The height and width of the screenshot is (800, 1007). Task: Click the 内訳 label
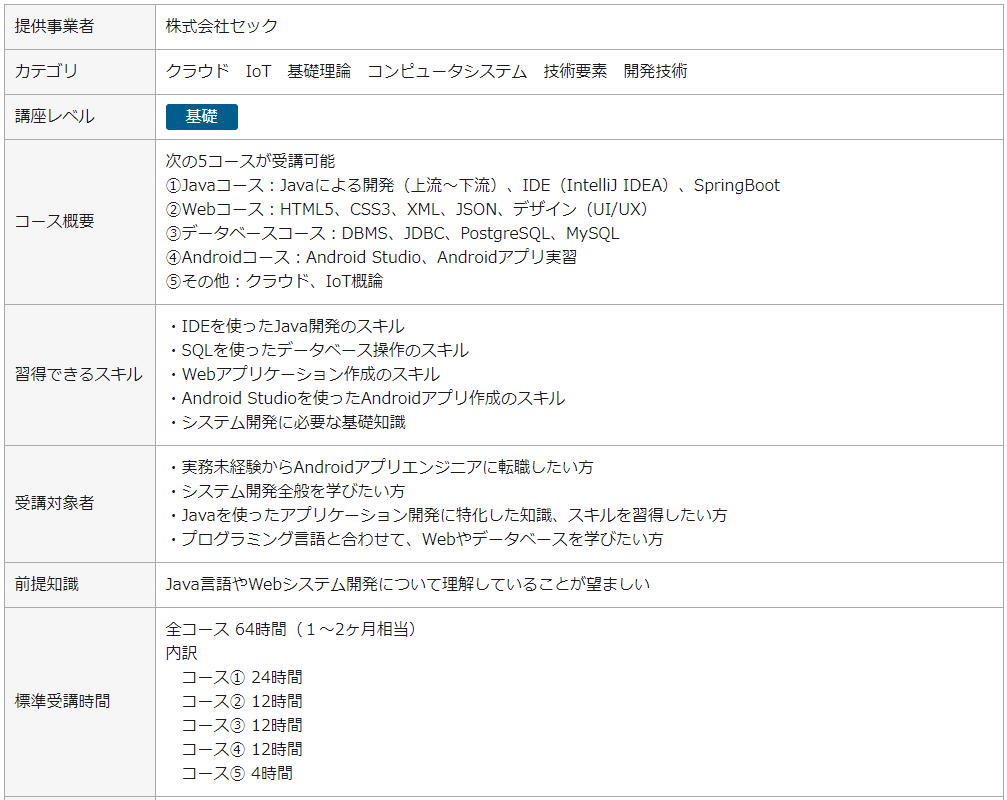tap(181, 653)
